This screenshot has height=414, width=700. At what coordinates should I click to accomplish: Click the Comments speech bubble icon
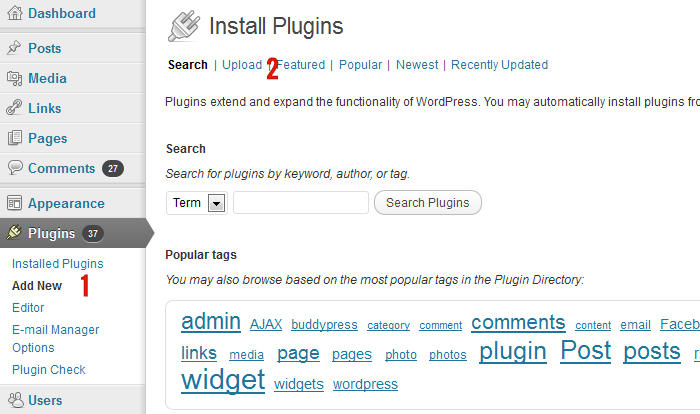15,167
